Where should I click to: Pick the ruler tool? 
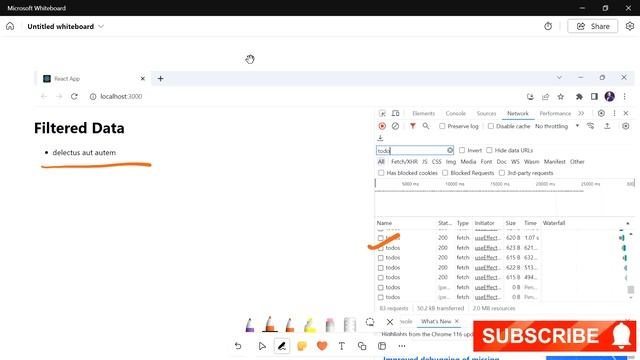tap(350, 324)
